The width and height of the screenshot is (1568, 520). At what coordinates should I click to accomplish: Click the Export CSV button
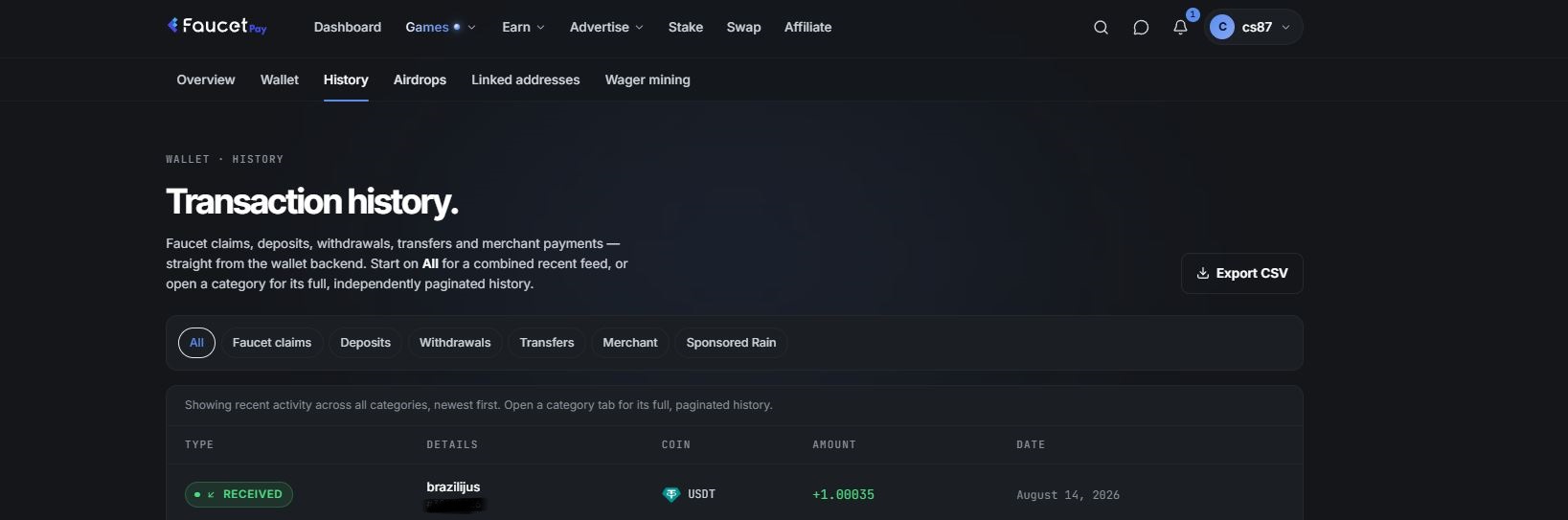(1241, 273)
